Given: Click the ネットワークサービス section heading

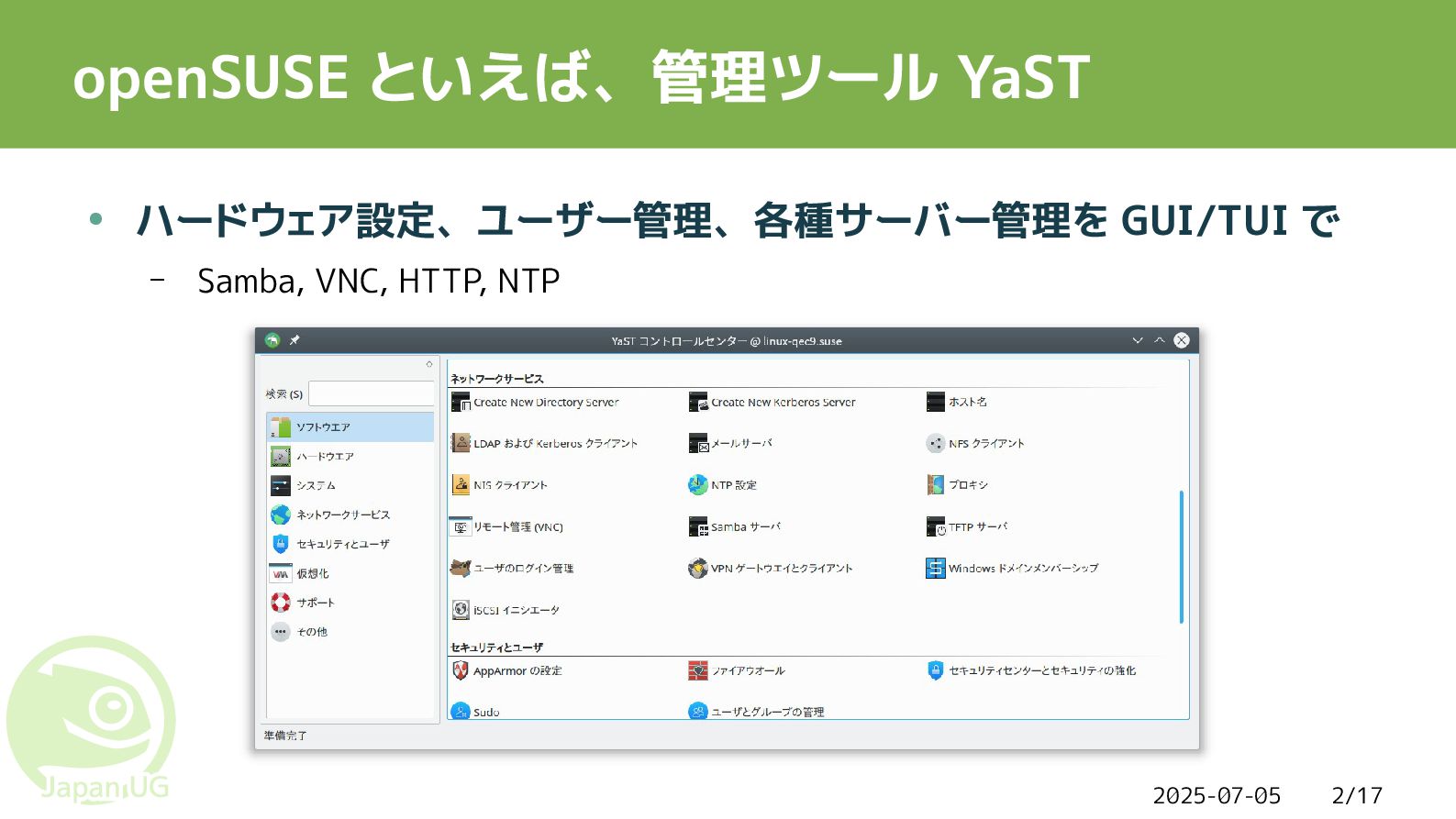Looking at the screenshot, I should click(497, 379).
